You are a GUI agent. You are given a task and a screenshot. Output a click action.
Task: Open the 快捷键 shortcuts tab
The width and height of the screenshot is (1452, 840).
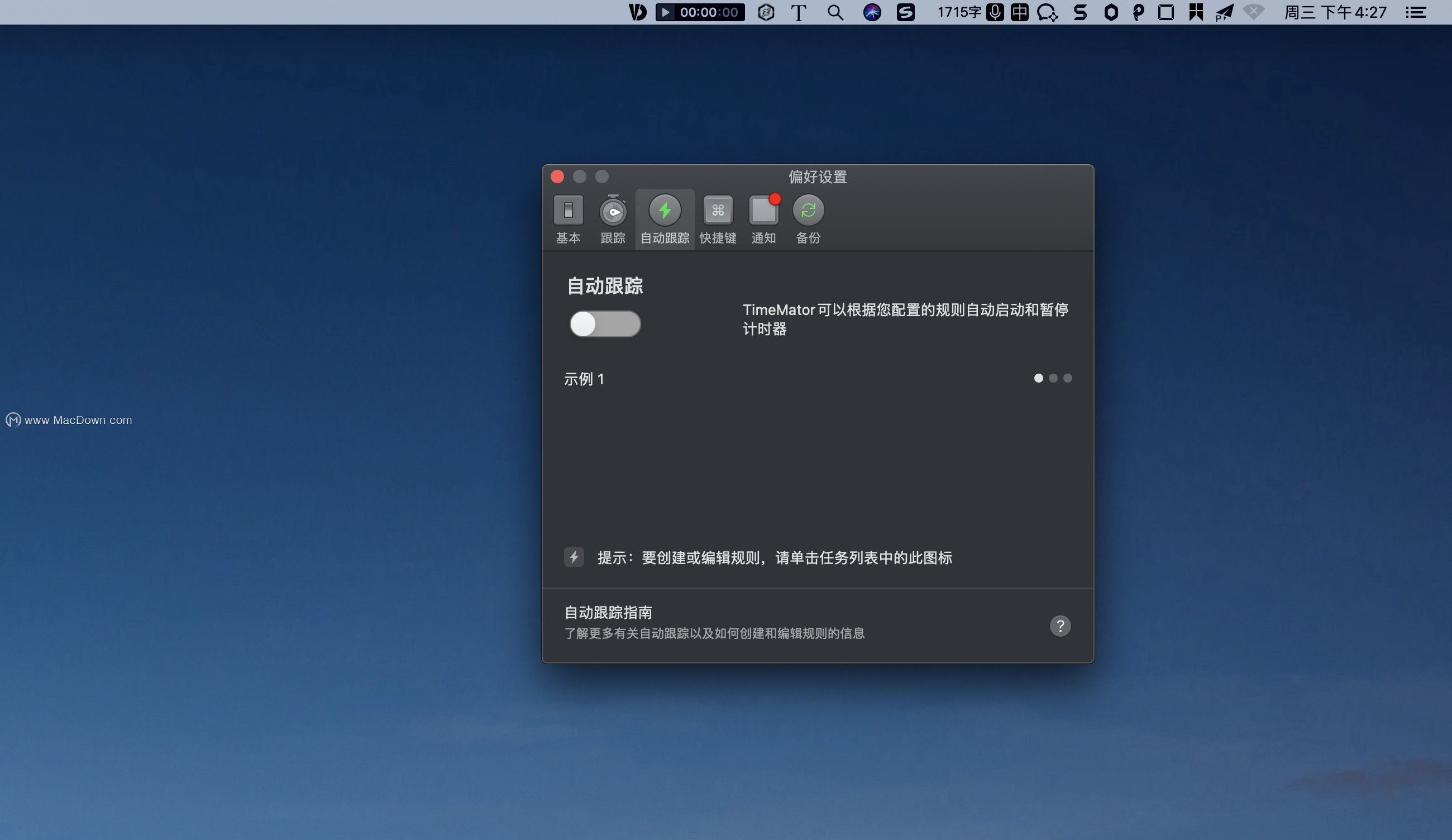(718, 219)
